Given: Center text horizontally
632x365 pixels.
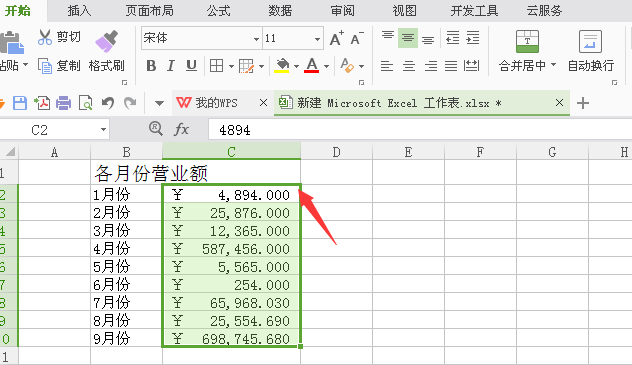Looking at the screenshot, I should (409, 66).
